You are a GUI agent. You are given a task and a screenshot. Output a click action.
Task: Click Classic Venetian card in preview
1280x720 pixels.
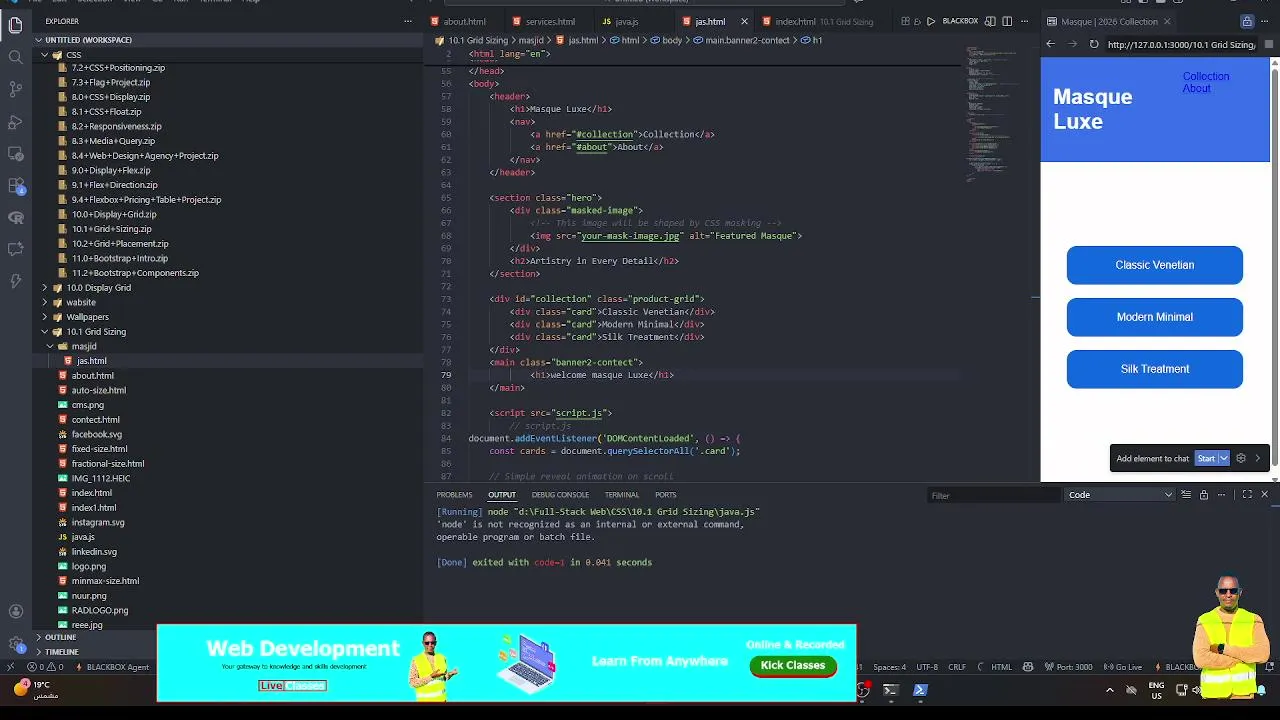pos(1155,265)
